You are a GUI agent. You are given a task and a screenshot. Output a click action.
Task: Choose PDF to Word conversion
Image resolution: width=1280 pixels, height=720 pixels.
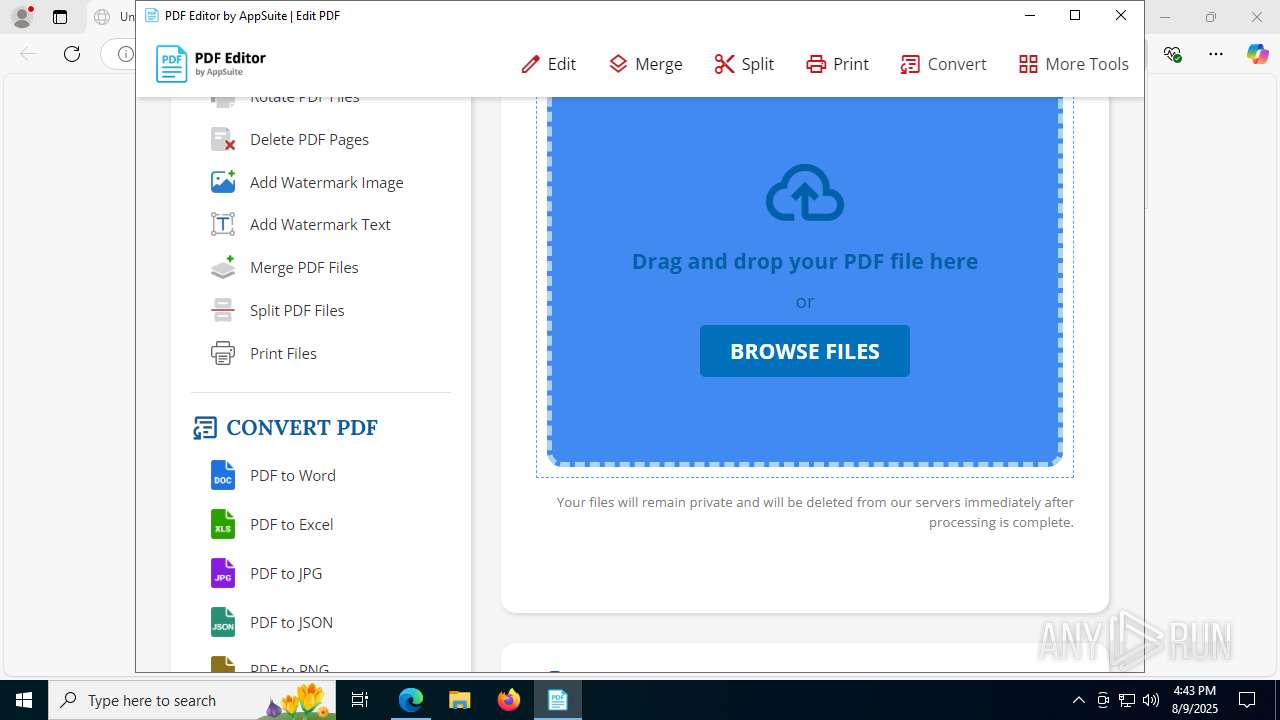pyautogui.click(x=293, y=475)
